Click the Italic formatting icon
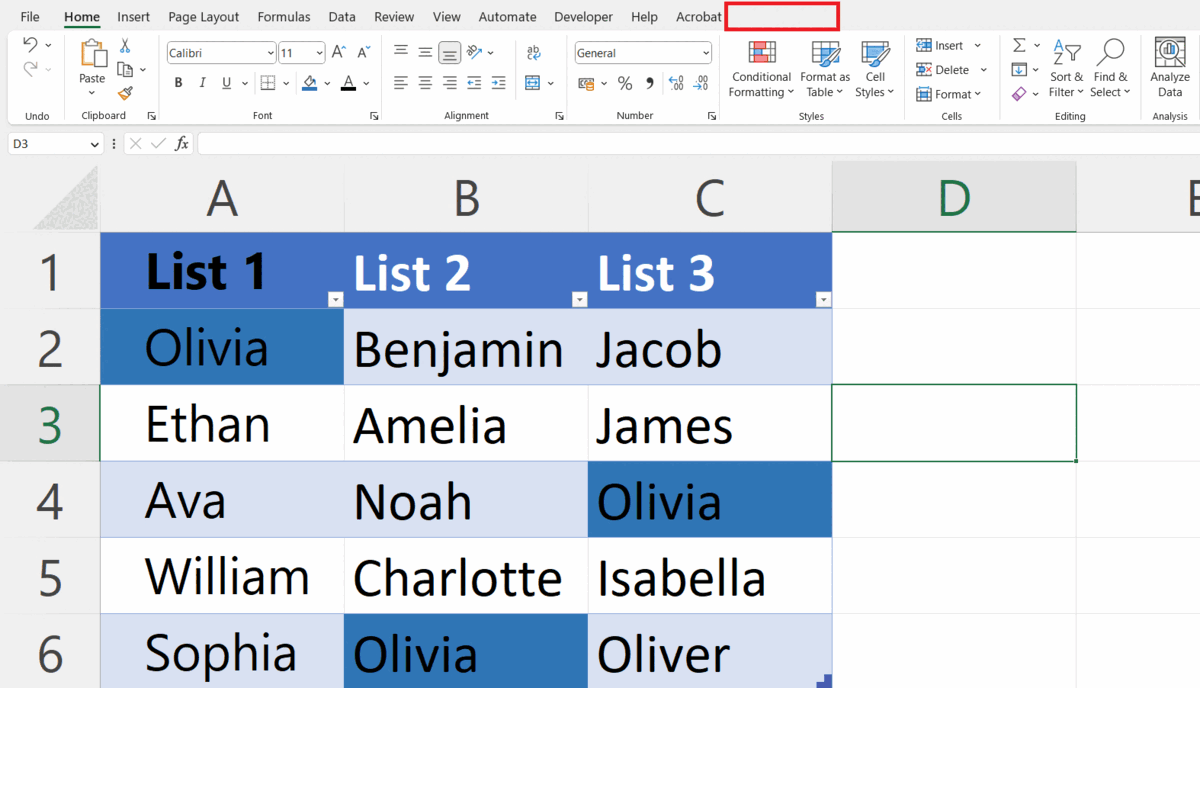 point(202,83)
